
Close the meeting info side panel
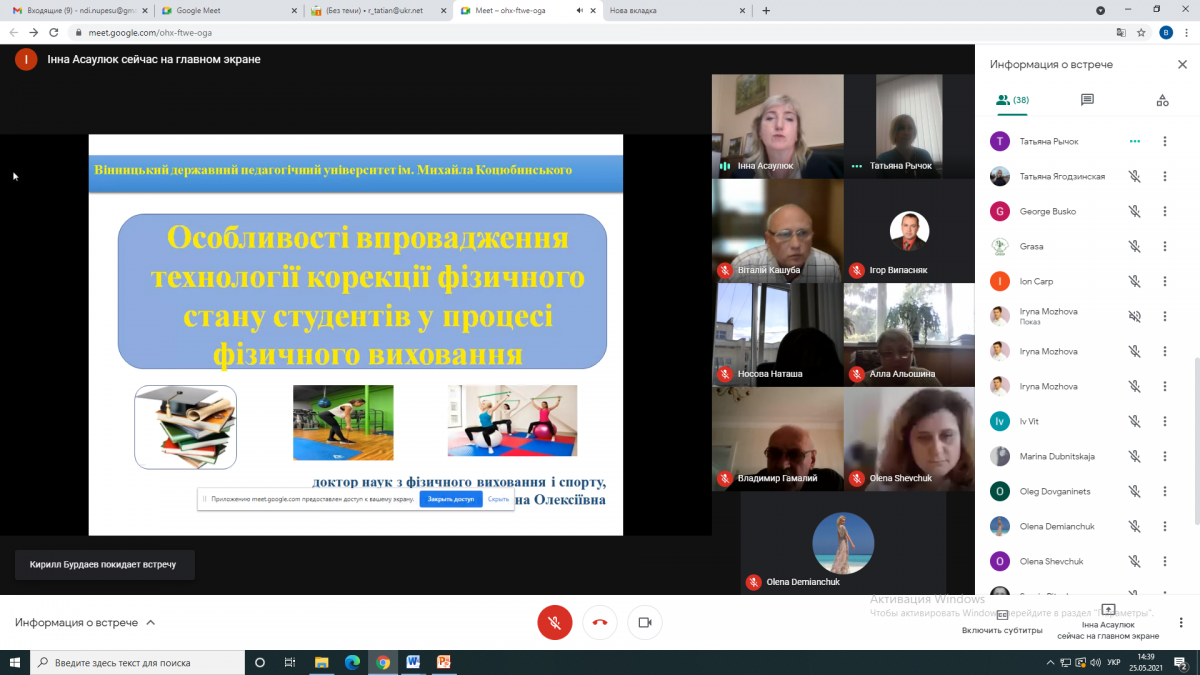[x=1182, y=64]
